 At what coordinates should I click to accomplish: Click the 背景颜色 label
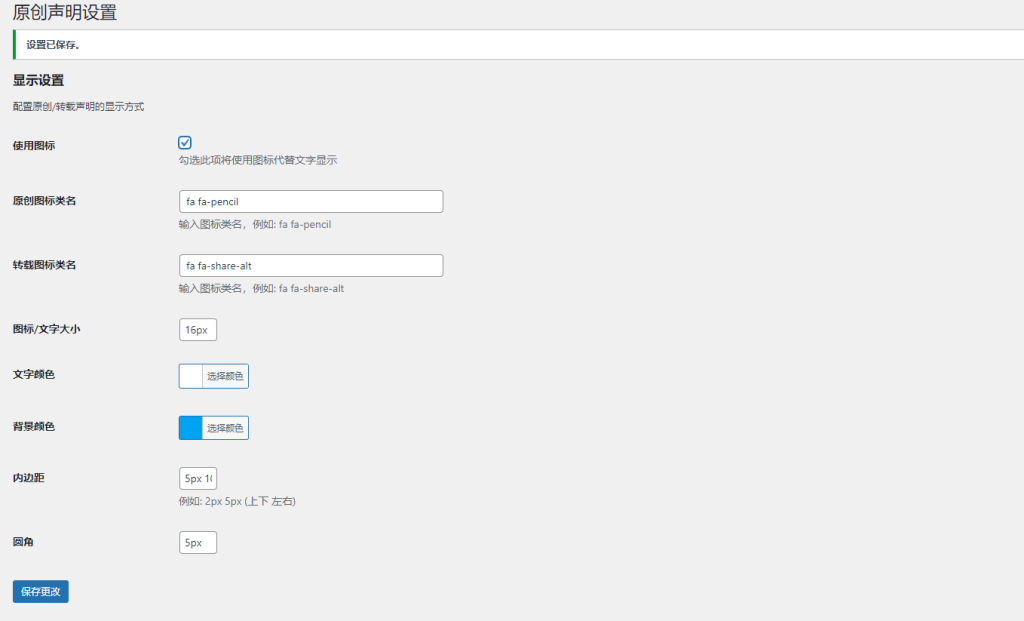click(33, 426)
